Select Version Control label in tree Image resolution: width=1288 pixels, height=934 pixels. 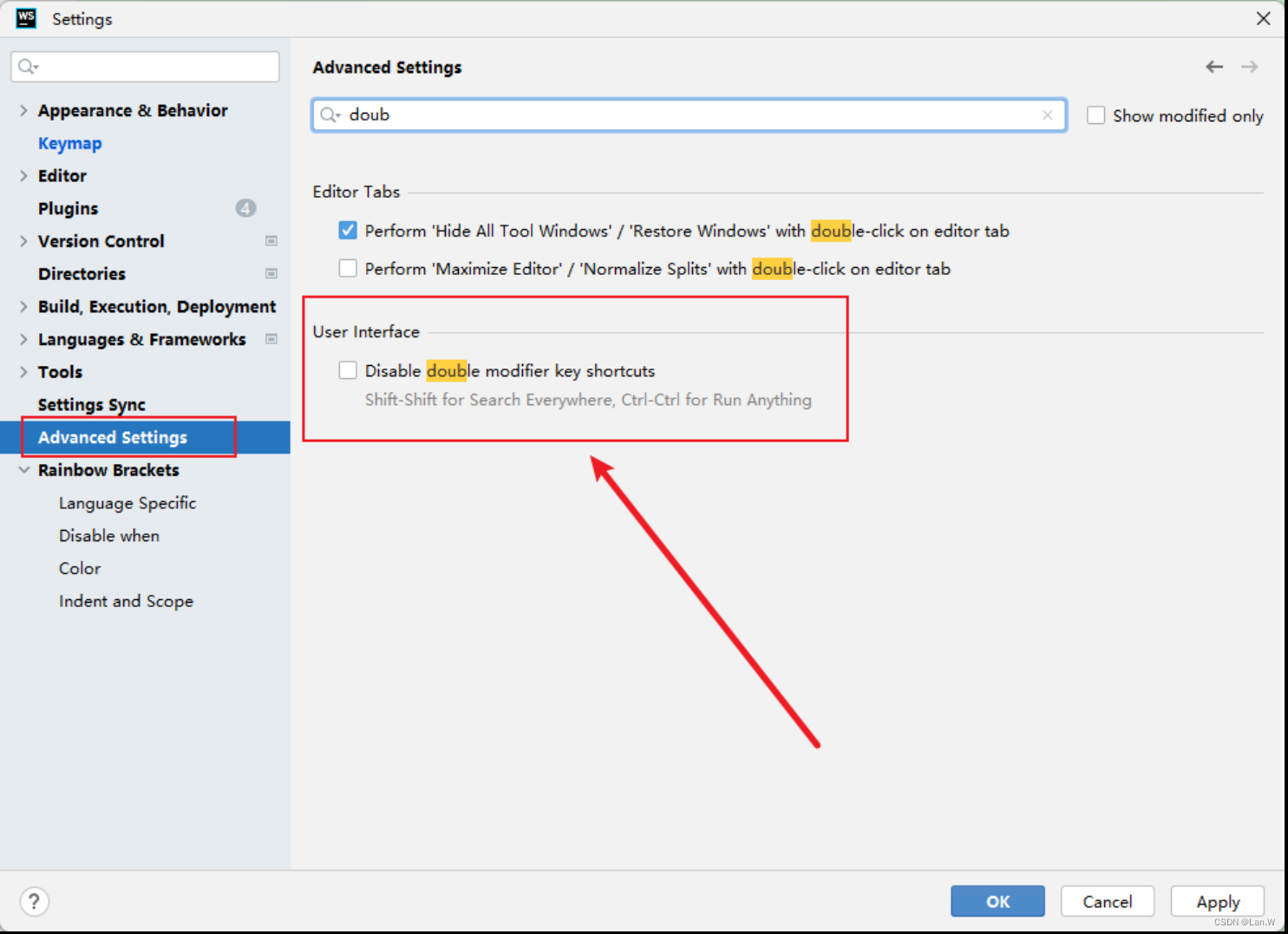point(101,241)
